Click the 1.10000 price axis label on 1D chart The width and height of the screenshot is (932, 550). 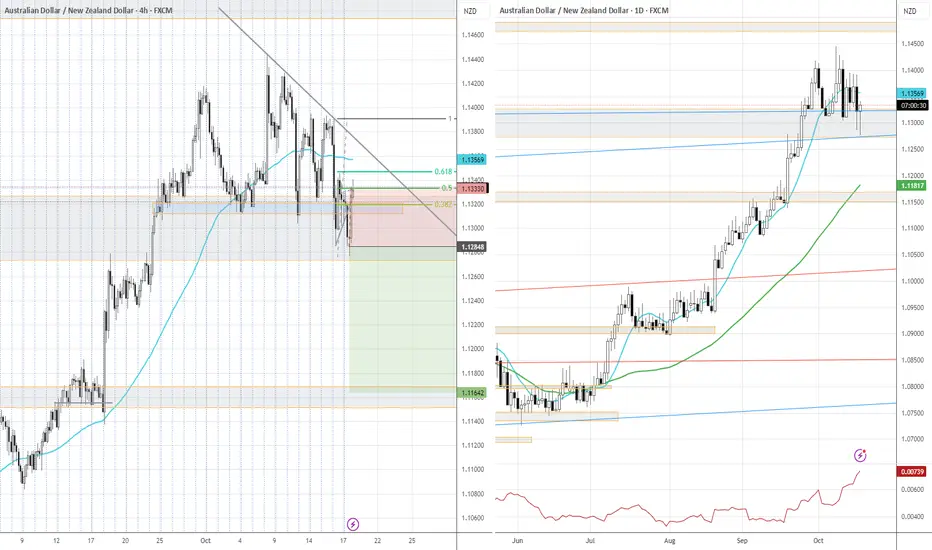coord(912,281)
